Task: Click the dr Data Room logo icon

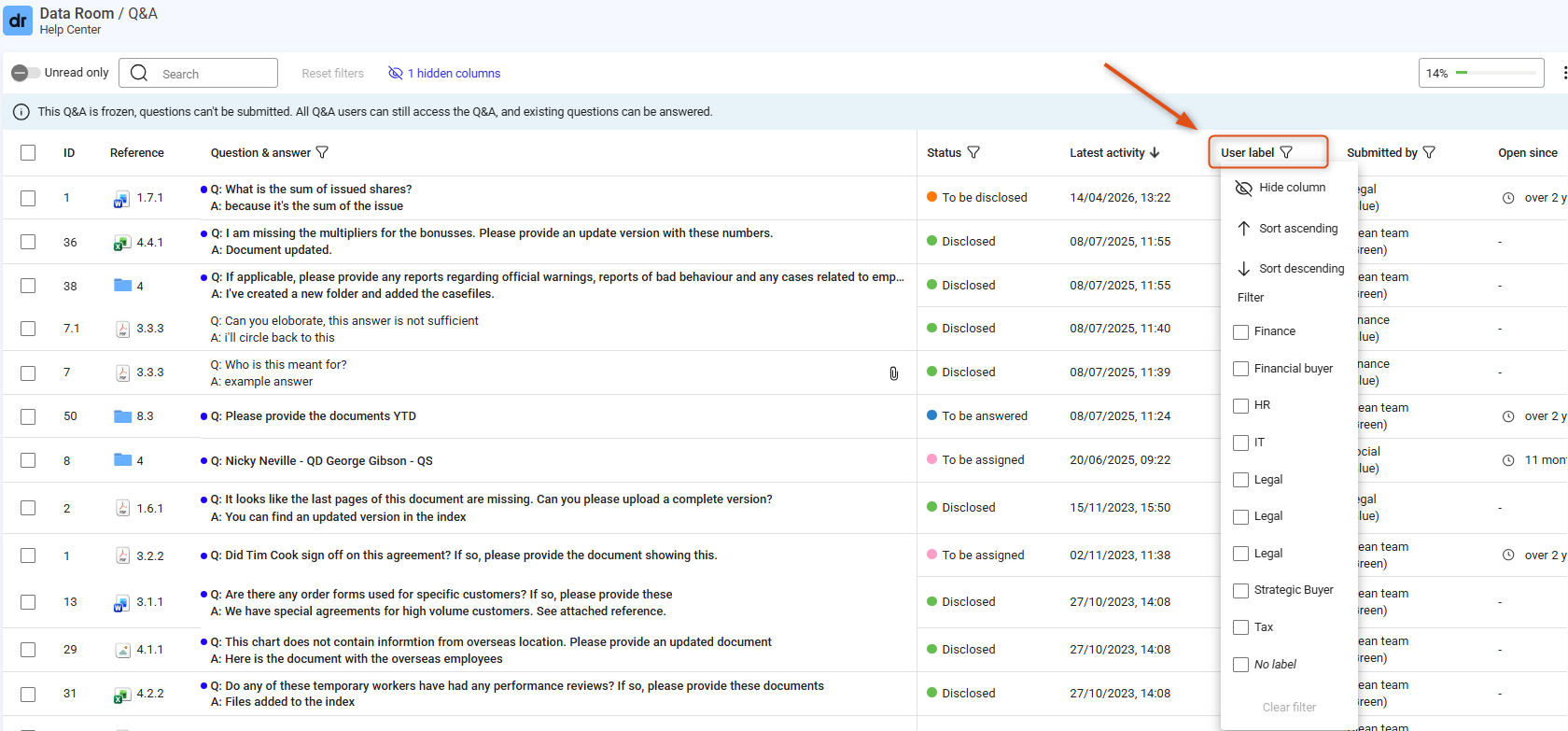Action: 18,20
